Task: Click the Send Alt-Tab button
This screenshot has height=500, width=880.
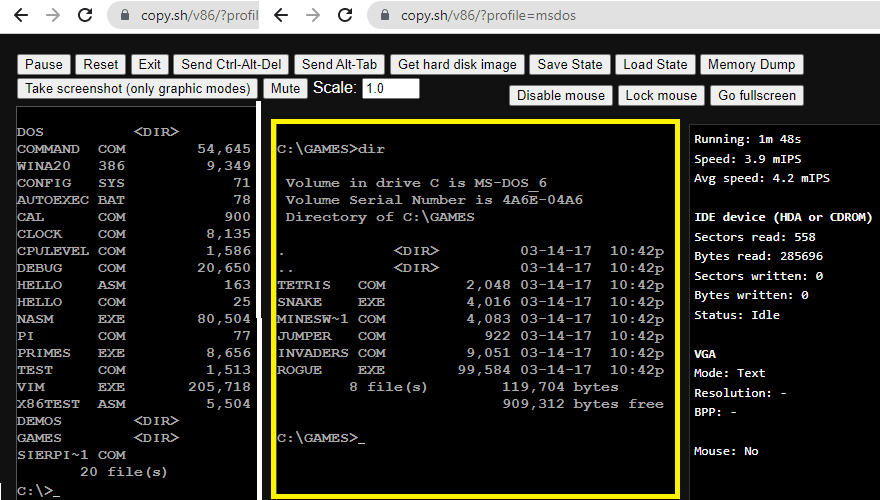Action: point(339,64)
